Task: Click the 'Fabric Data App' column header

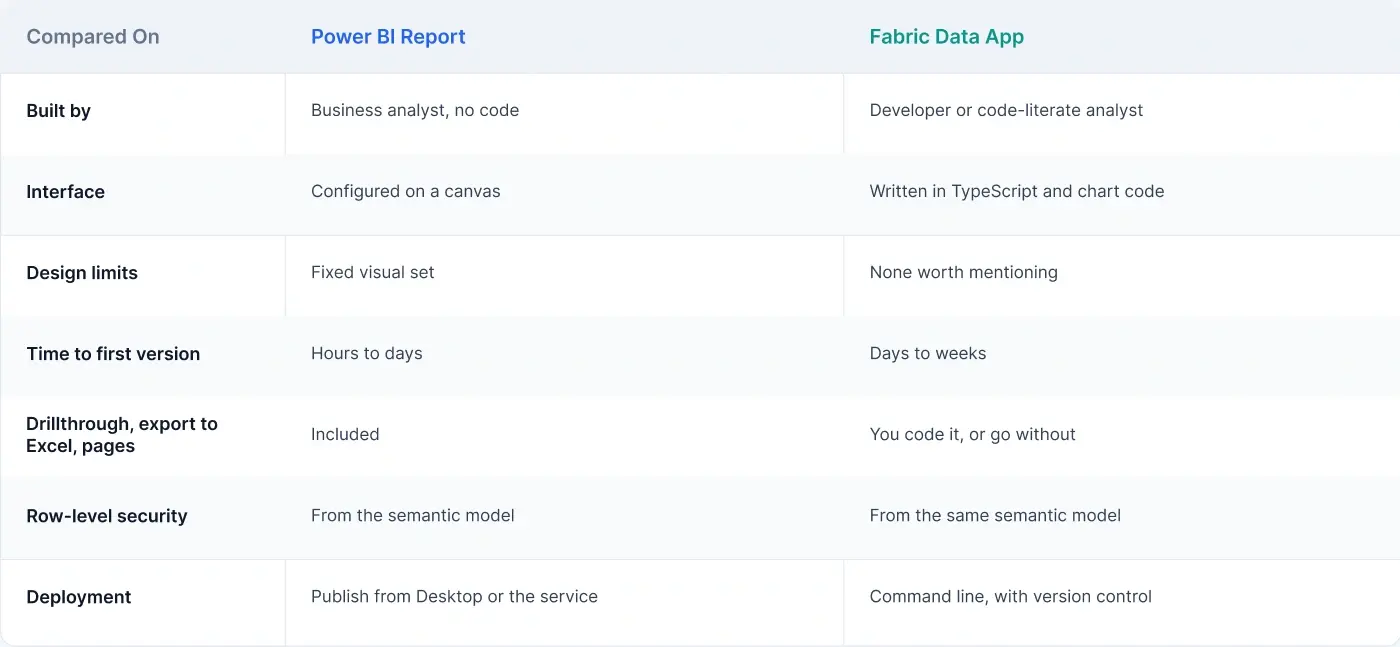Action: coord(946,37)
